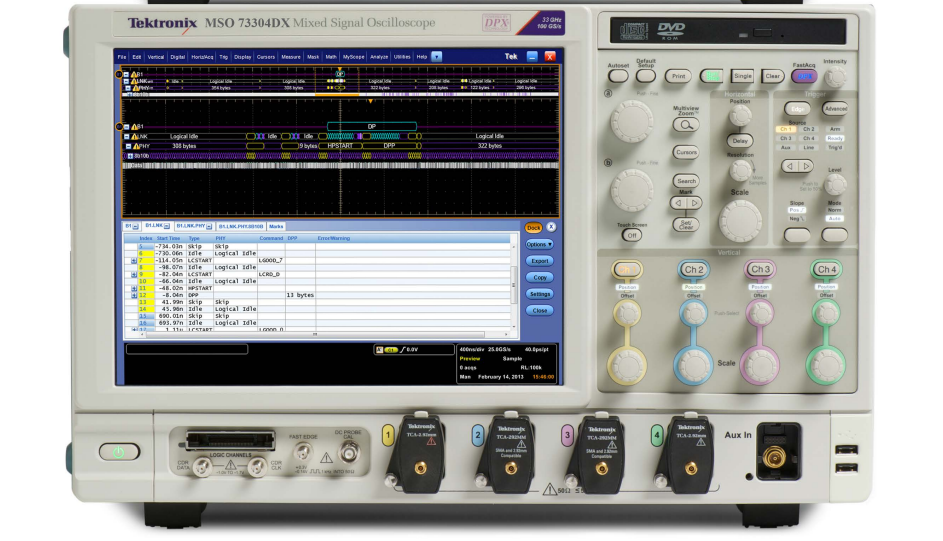
Task: Switch to the Marks tab
Action: [276, 227]
